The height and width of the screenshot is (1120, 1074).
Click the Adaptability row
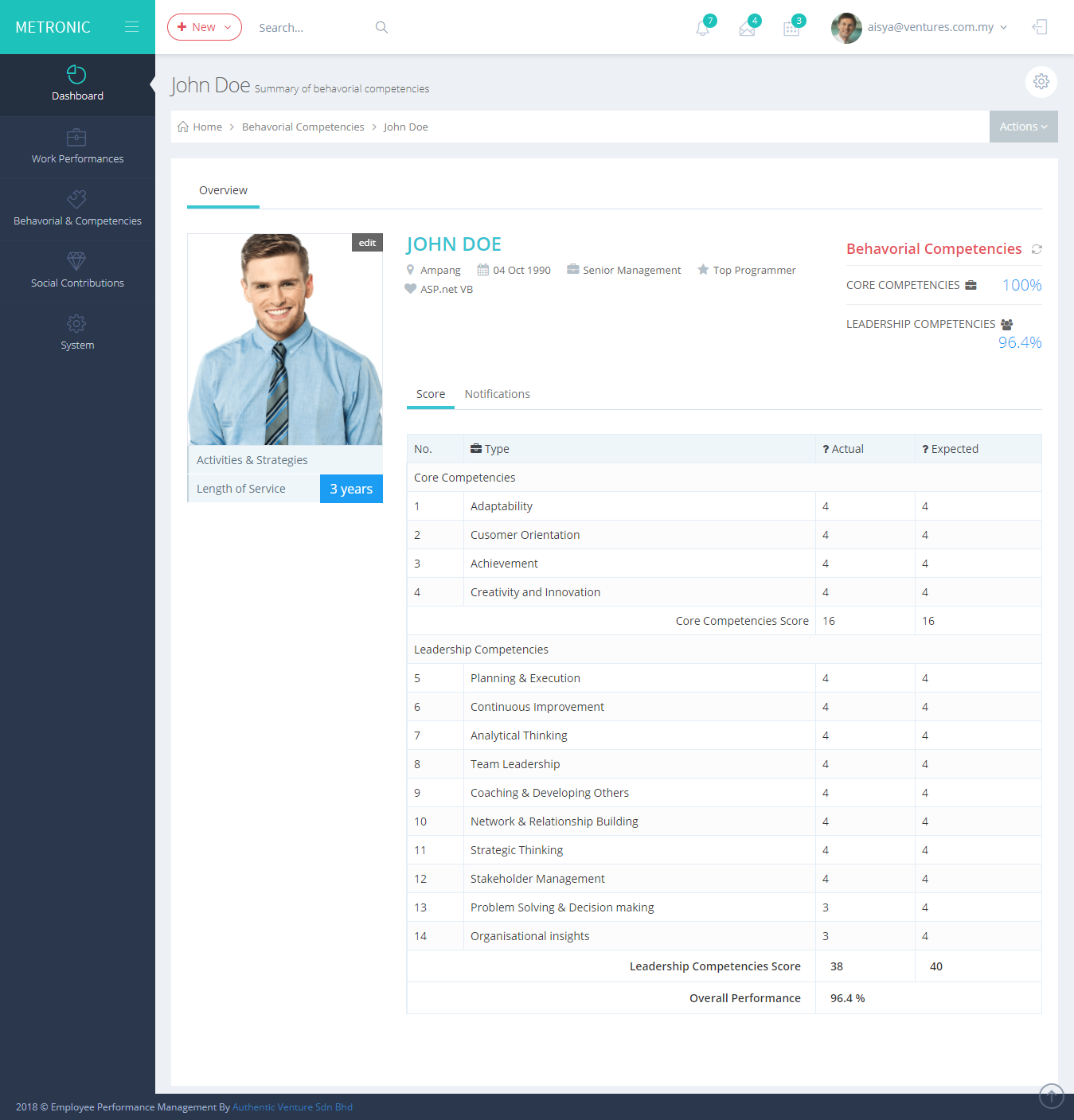point(724,506)
